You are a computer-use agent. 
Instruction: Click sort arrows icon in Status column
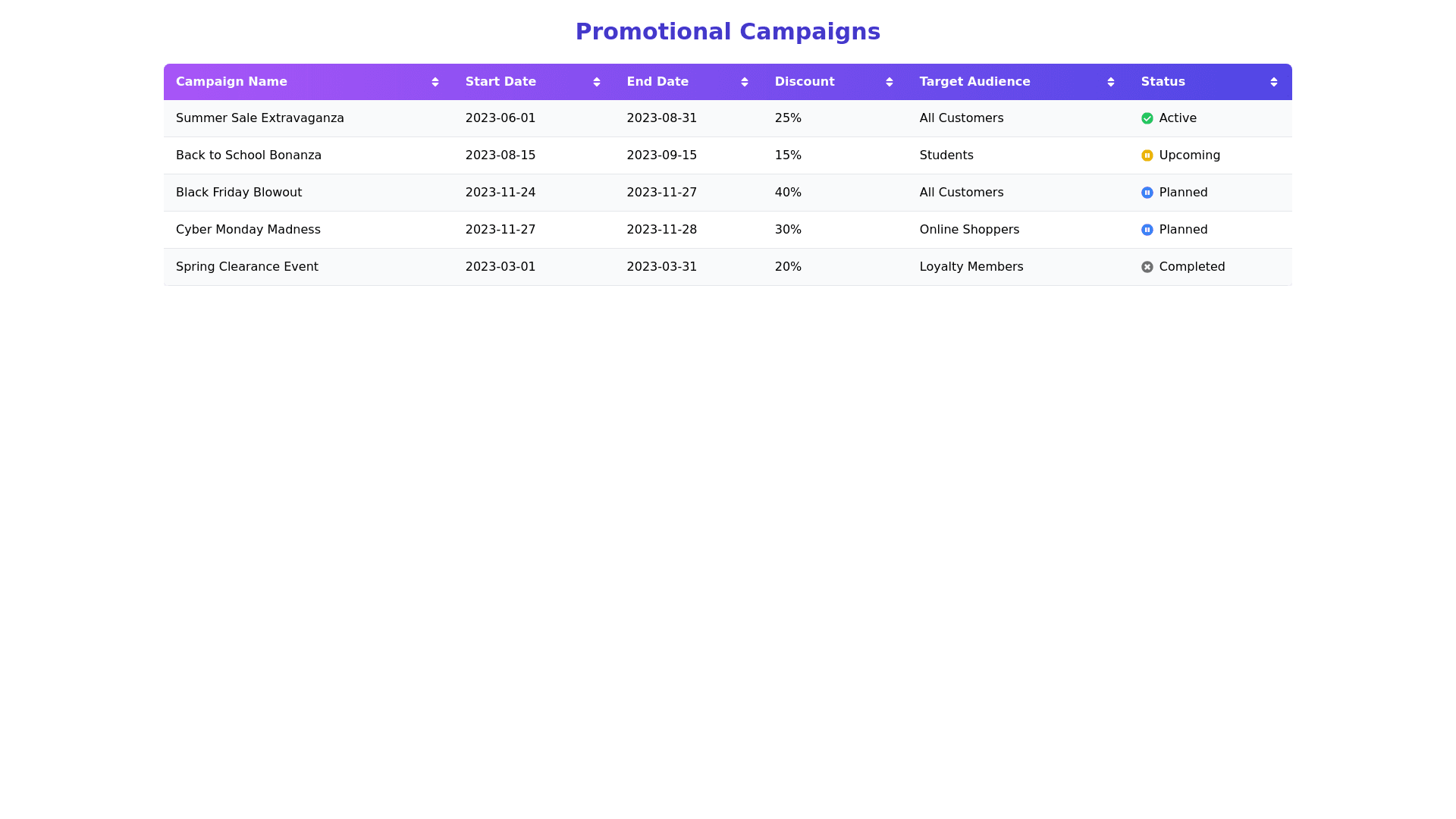coord(1274,82)
